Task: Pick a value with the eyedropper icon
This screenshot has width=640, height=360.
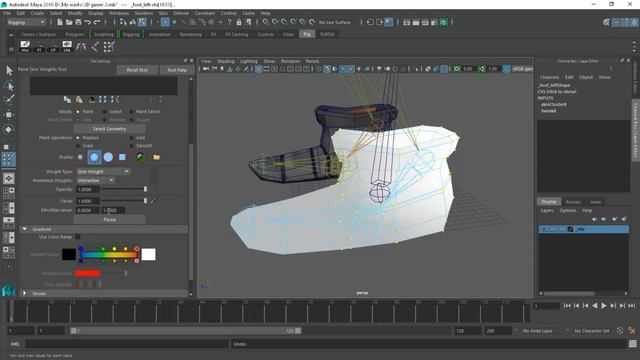Action: pos(153,201)
